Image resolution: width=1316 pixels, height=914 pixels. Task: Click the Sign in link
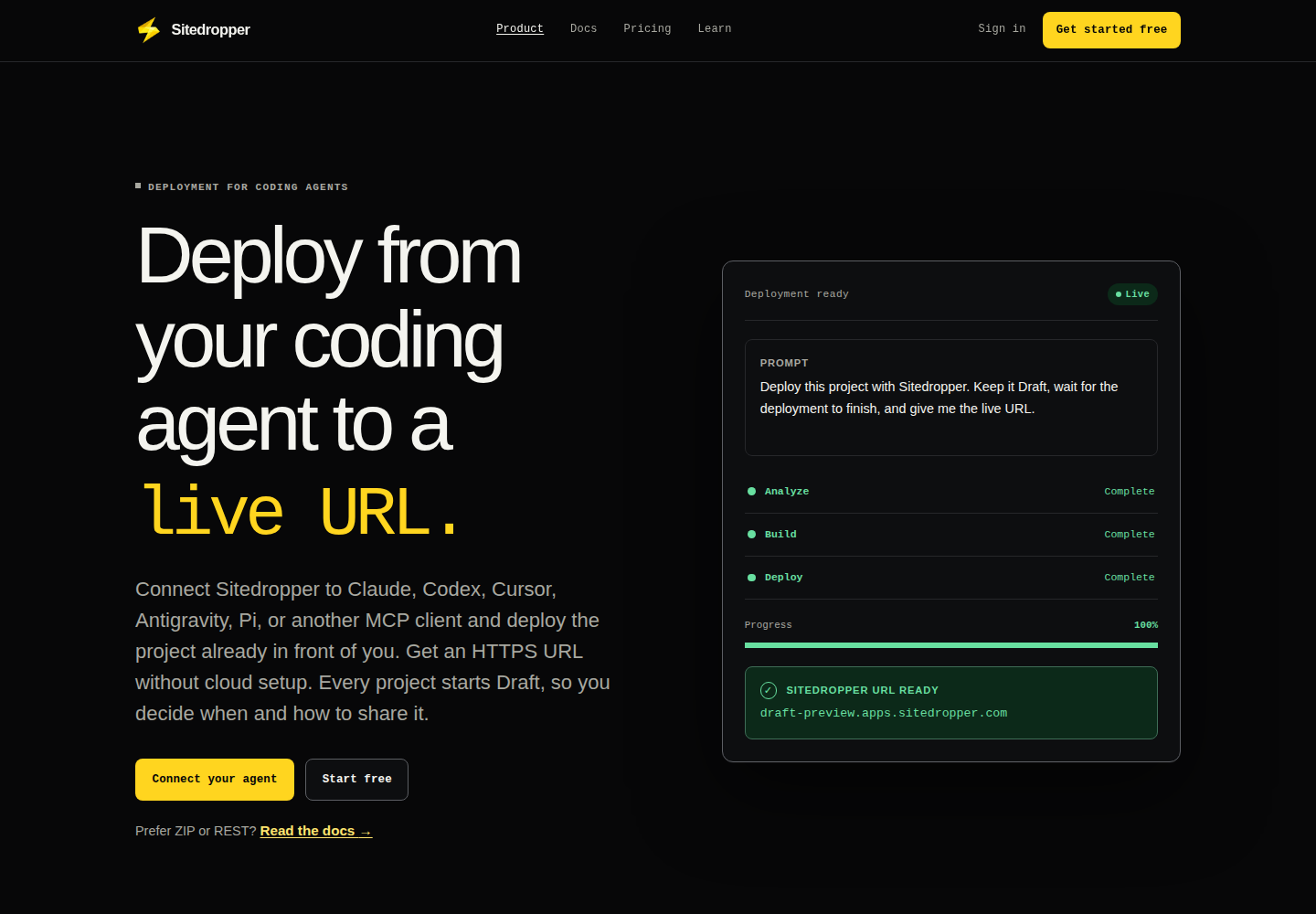(x=1002, y=29)
